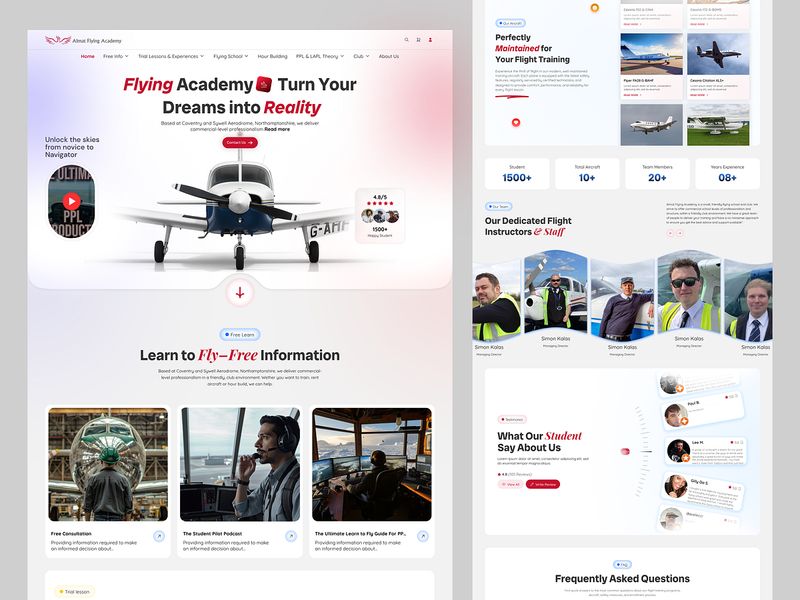This screenshot has height=600, width=800.
Task: Open the Piper PA28 G-BAHF blue plane photo
Action: 652,54
